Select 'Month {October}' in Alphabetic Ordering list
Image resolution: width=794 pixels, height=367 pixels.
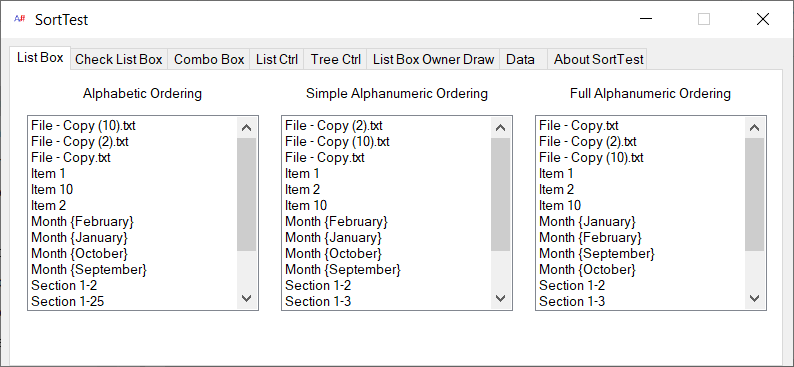pyautogui.click(x=133, y=253)
